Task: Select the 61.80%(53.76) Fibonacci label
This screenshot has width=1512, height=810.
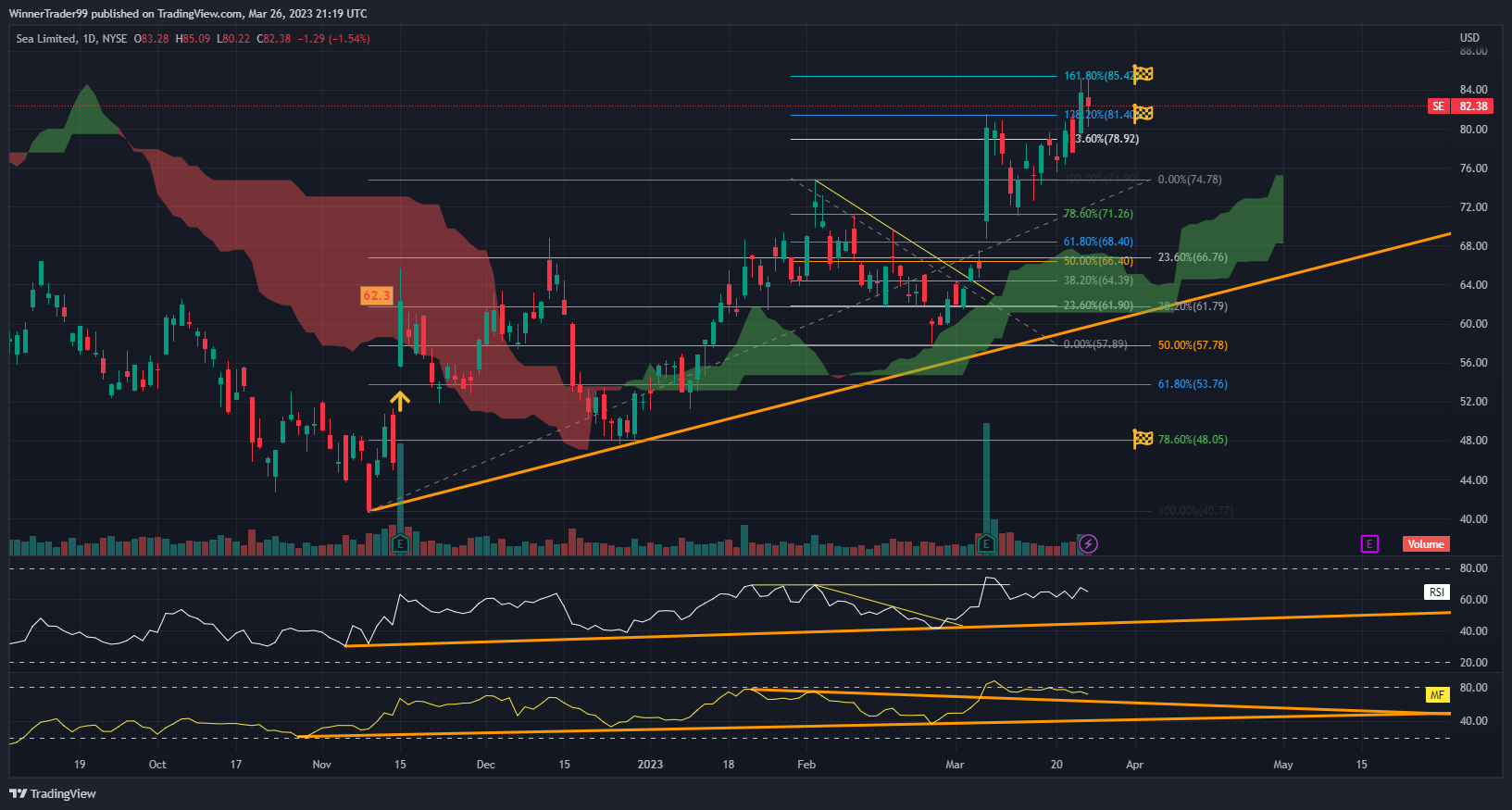Action: pos(1193,384)
